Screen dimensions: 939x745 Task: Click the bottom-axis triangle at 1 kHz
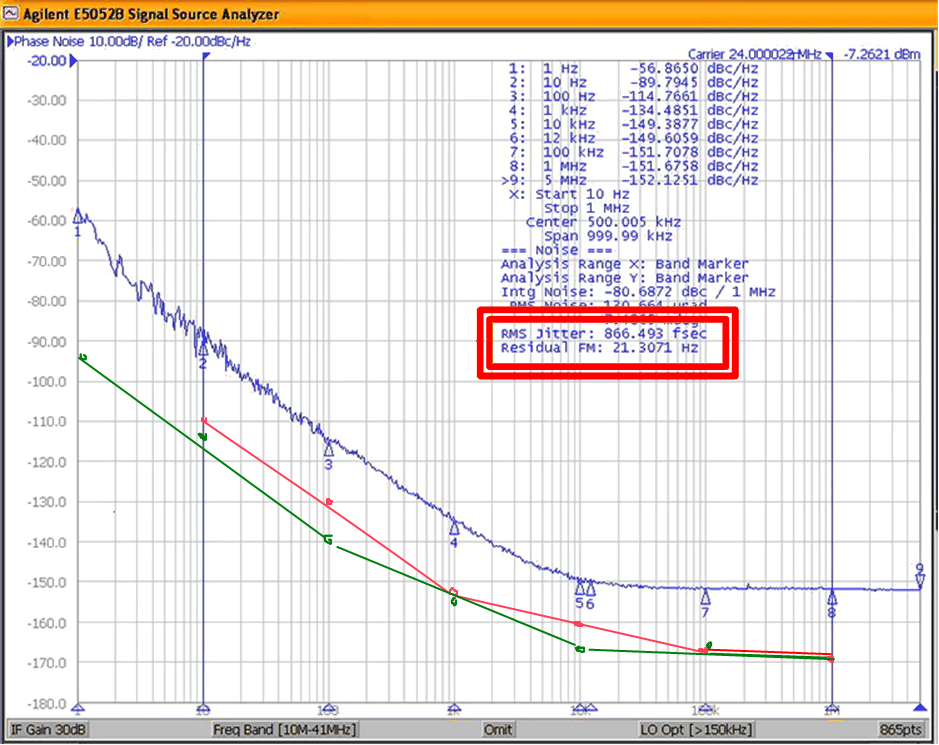[454, 707]
